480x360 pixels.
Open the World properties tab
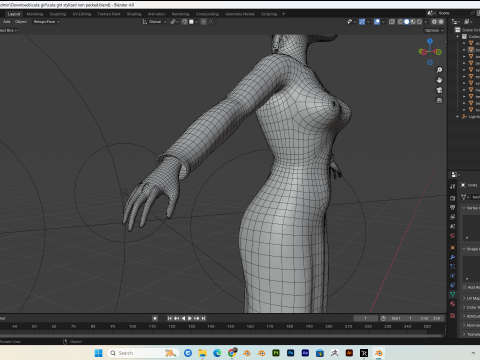click(x=452, y=235)
